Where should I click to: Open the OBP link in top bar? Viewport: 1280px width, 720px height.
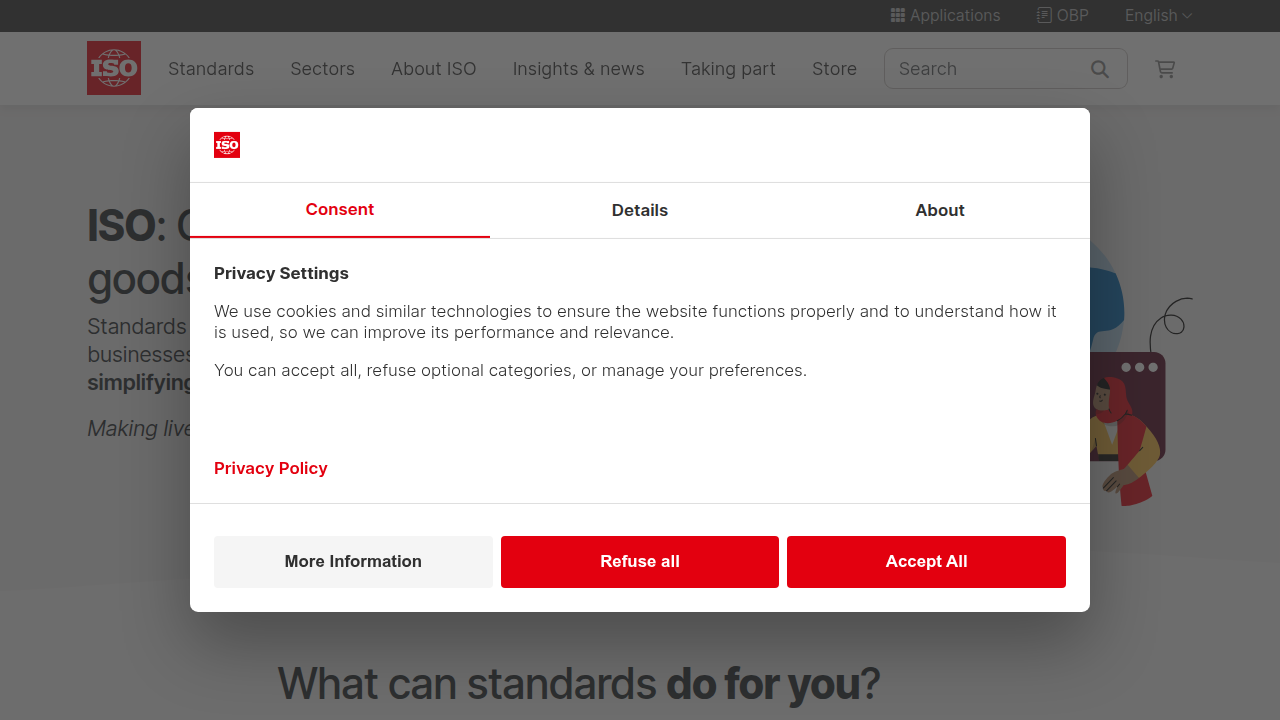1062,15
